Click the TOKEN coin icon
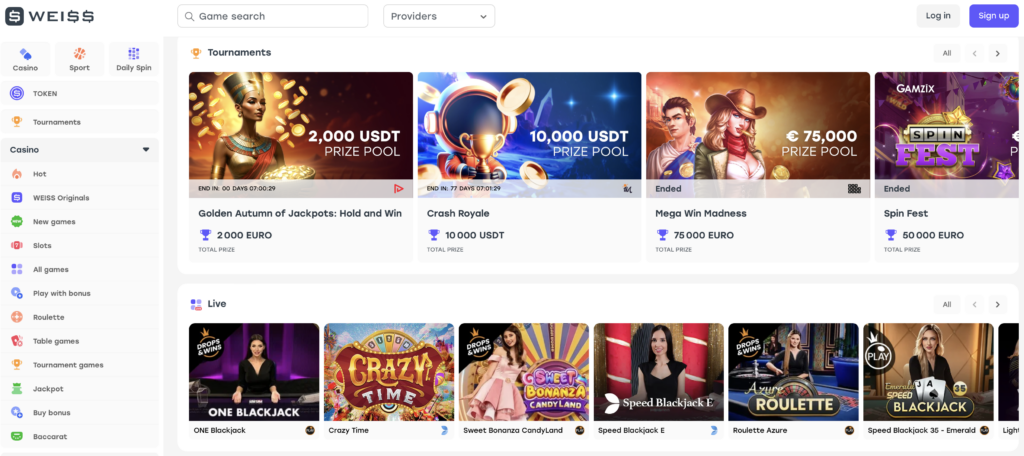1024x456 pixels. point(17,93)
